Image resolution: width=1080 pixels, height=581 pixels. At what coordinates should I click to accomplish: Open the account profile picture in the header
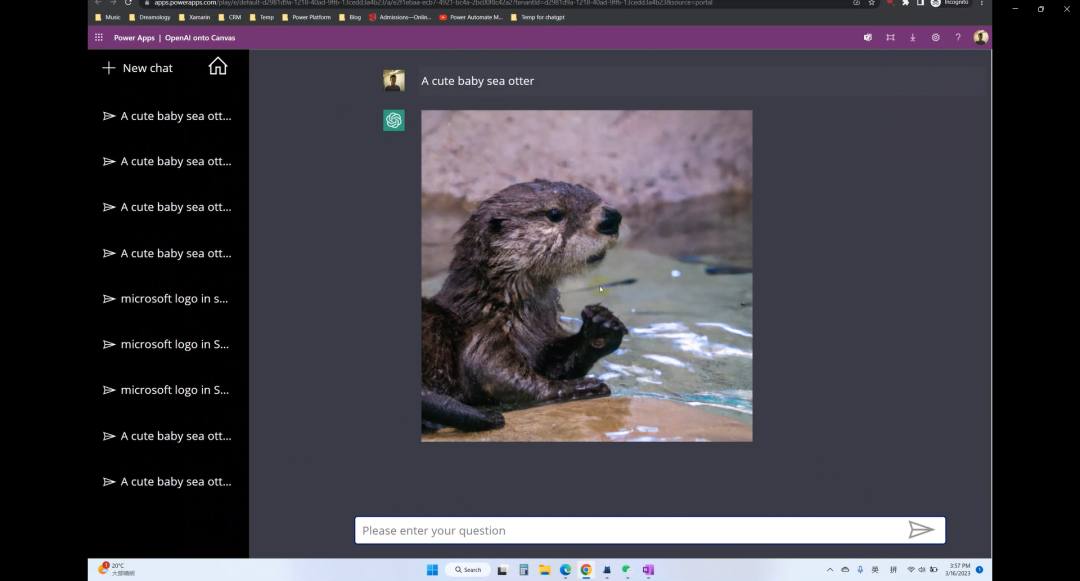pyautogui.click(x=981, y=38)
